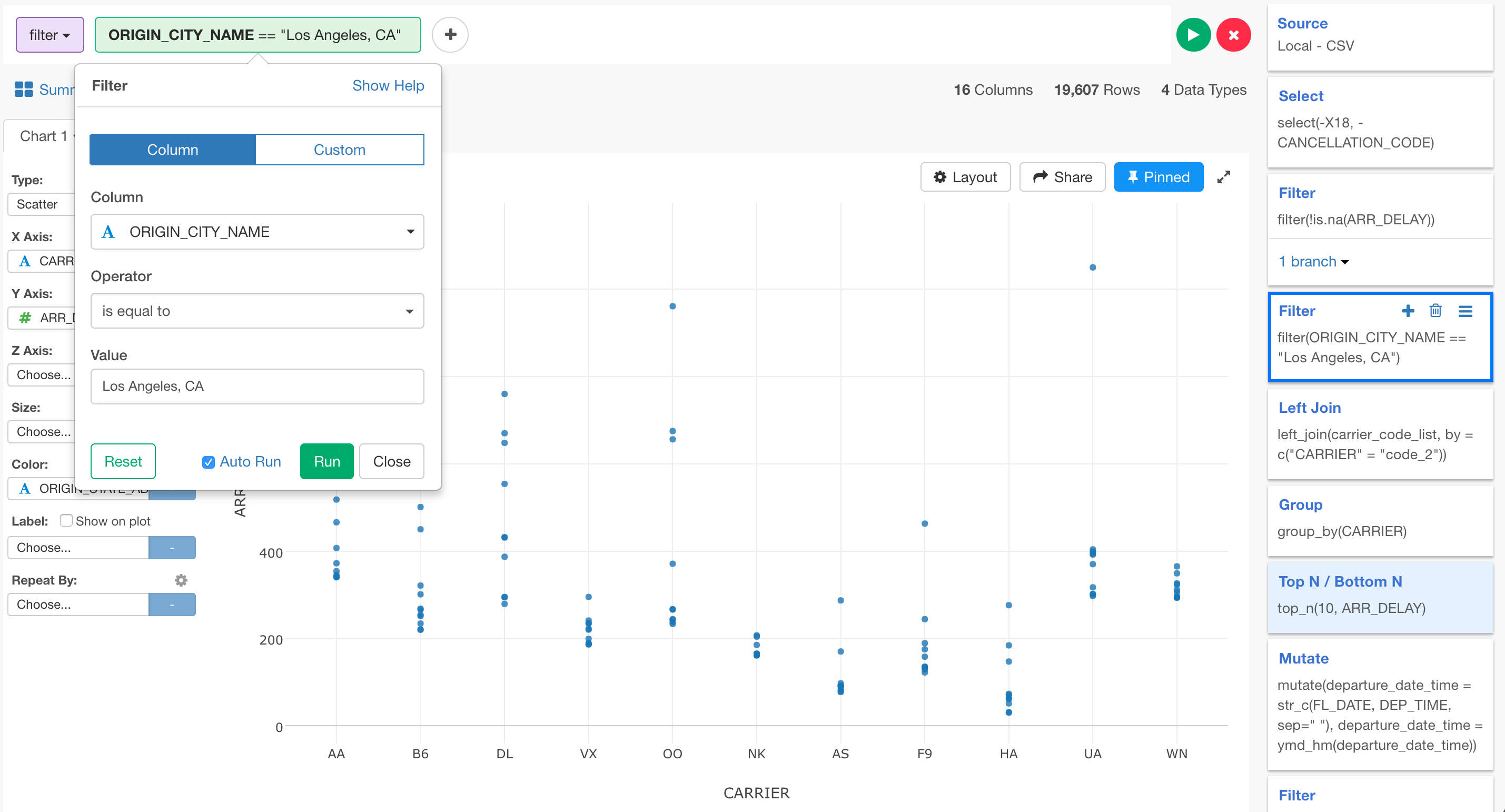The width and height of the screenshot is (1505, 812).
Task: Delete the Filter step using the trash icon
Action: pyautogui.click(x=1436, y=311)
